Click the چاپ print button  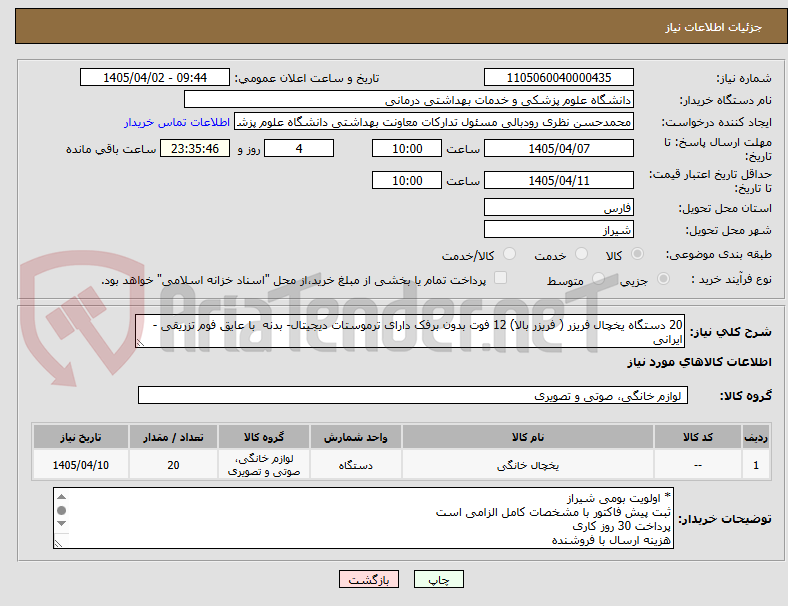[x=438, y=579]
